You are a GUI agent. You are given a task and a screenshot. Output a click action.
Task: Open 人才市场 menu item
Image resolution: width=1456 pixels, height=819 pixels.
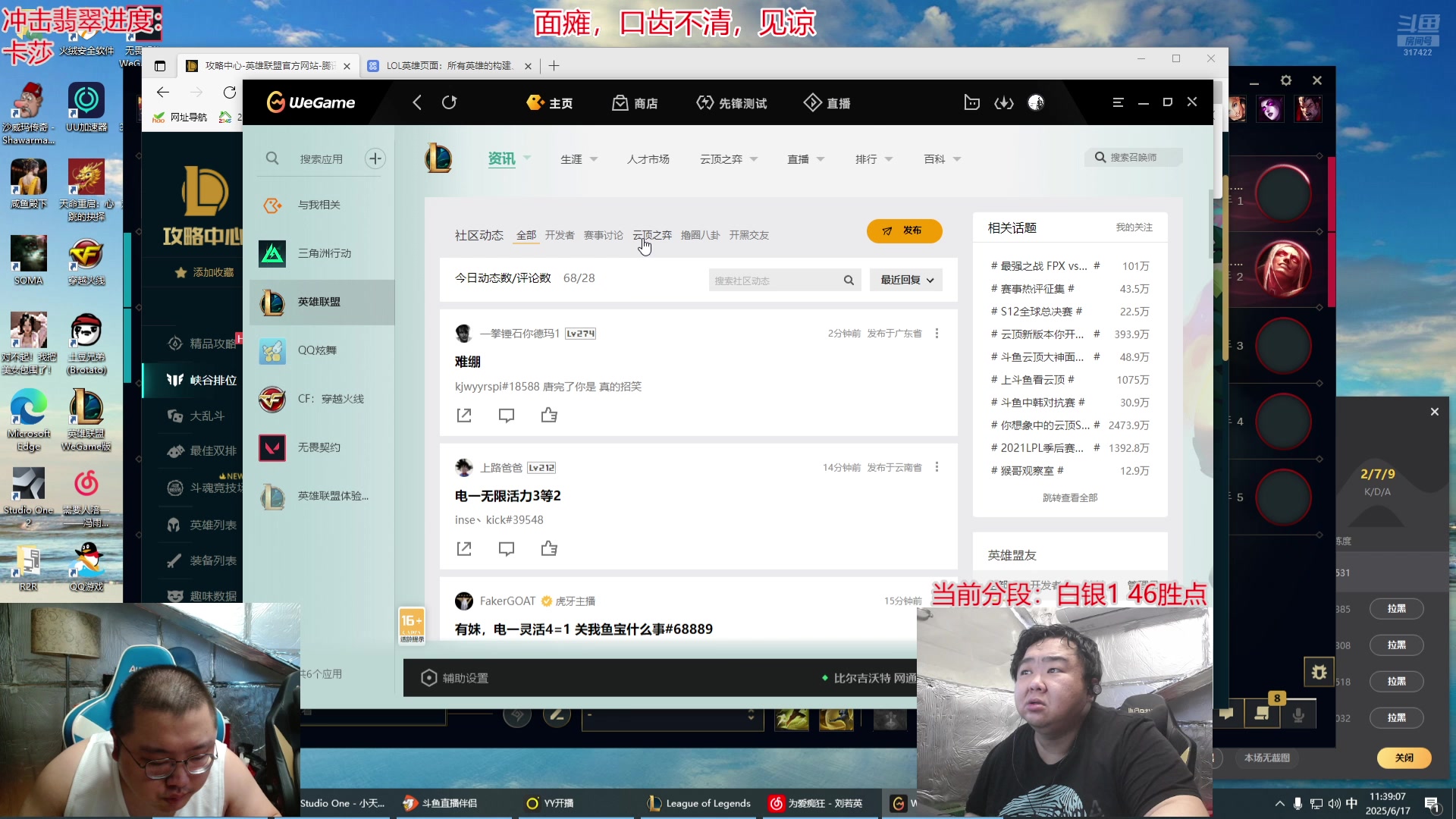pos(648,159)
